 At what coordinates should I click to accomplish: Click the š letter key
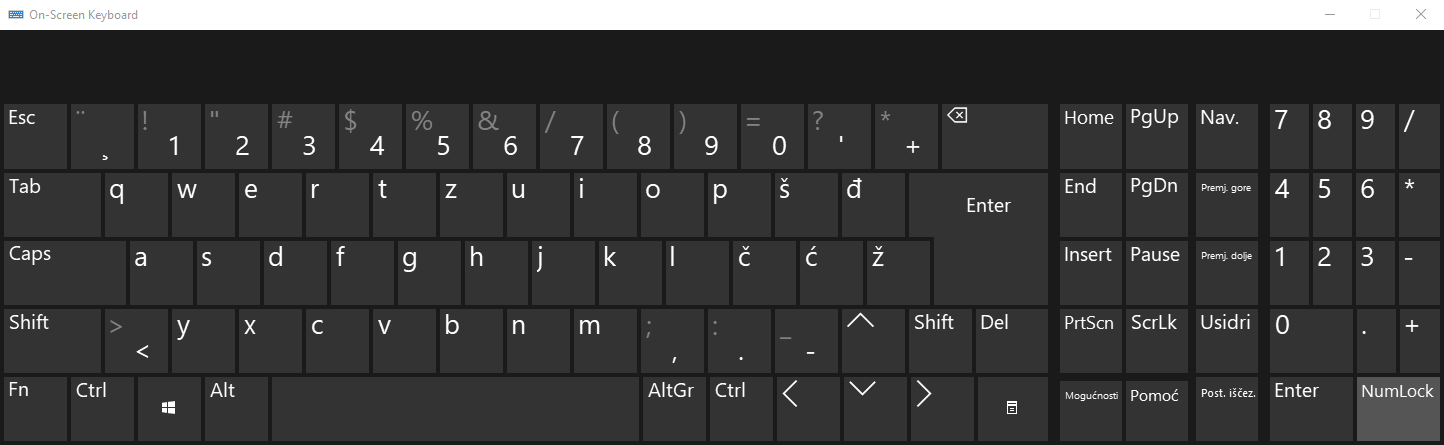click(x=805, y=204)
